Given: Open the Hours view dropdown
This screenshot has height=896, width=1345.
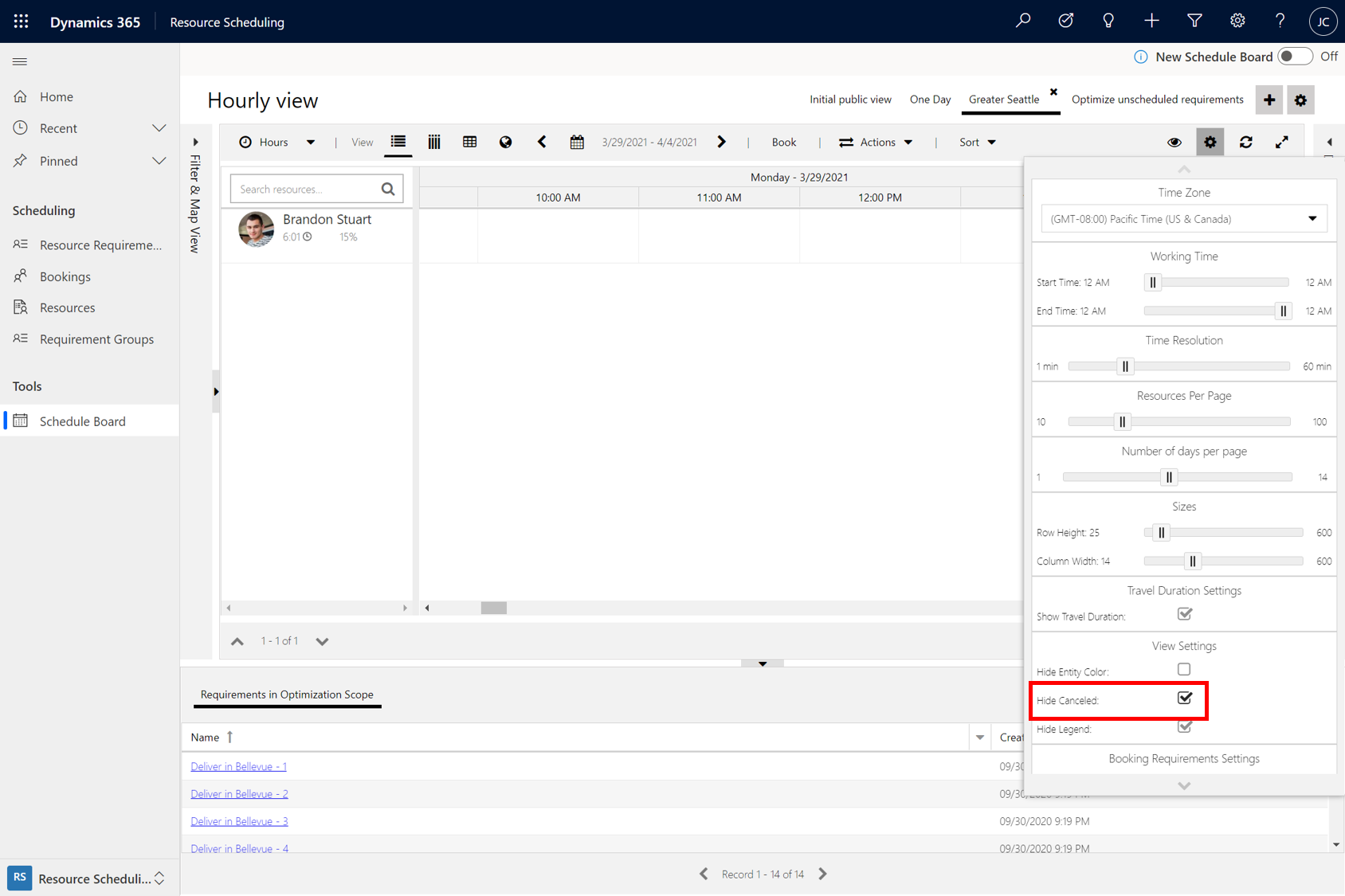Looking at the screenshot, I should (277, 142).
